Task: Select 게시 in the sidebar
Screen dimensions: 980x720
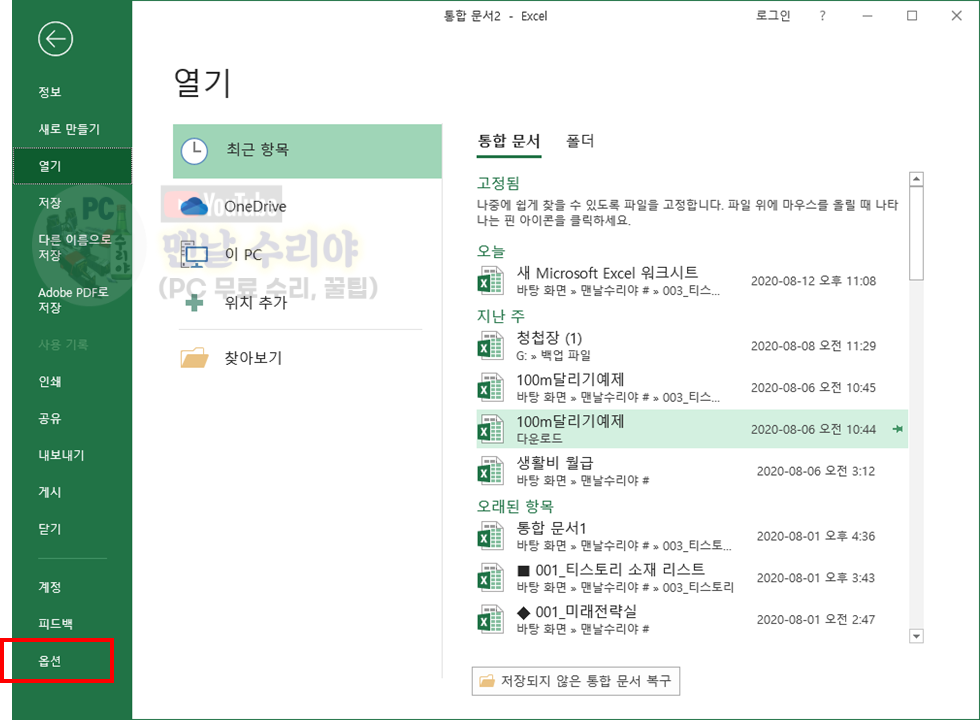Action: pos(72,492)
